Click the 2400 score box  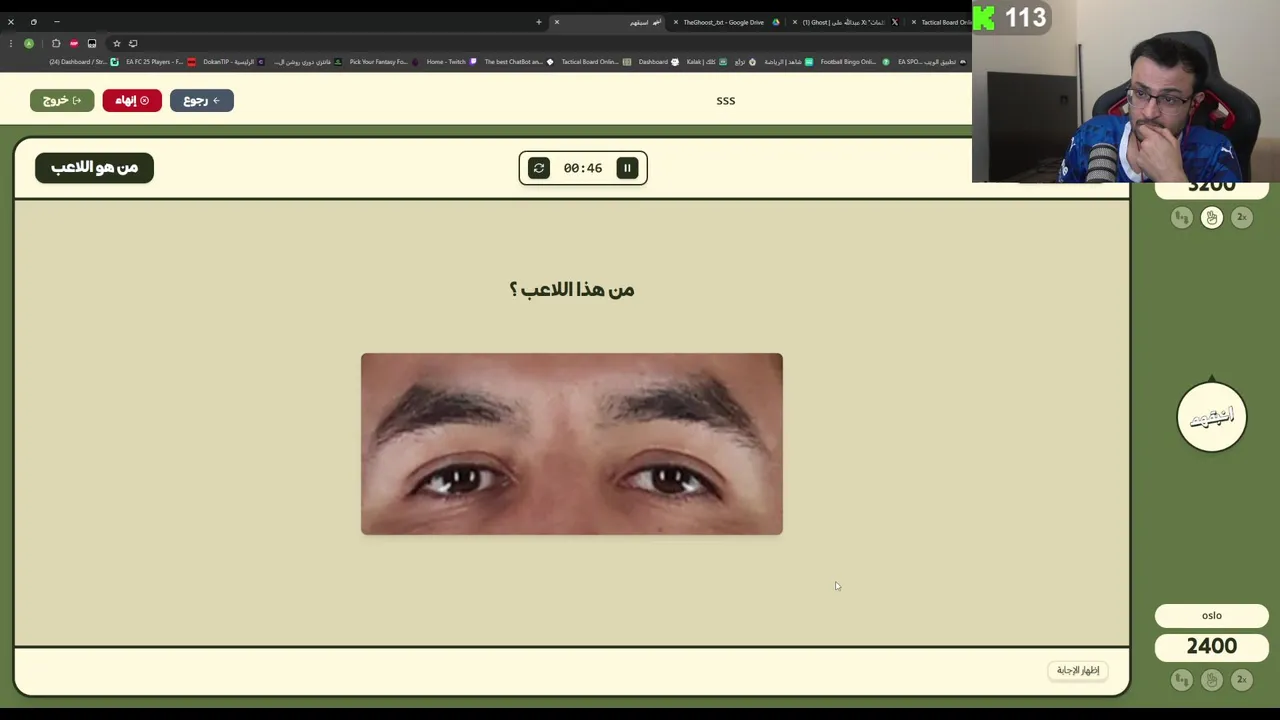(x=1211, y=647)
